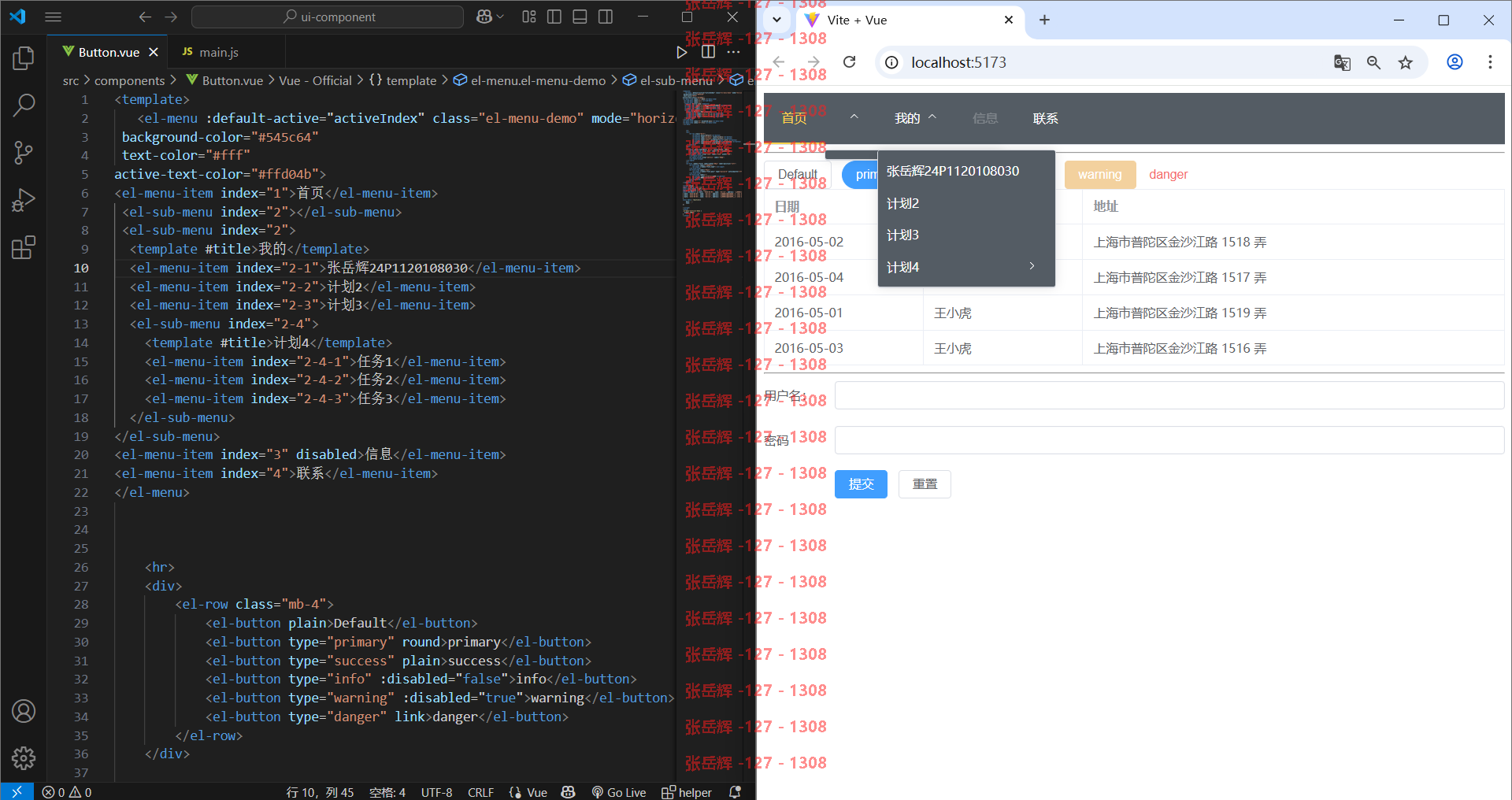The image size is (1512, 800).
Task: Select components in the breadcrumb path
Action: point(130,80)
